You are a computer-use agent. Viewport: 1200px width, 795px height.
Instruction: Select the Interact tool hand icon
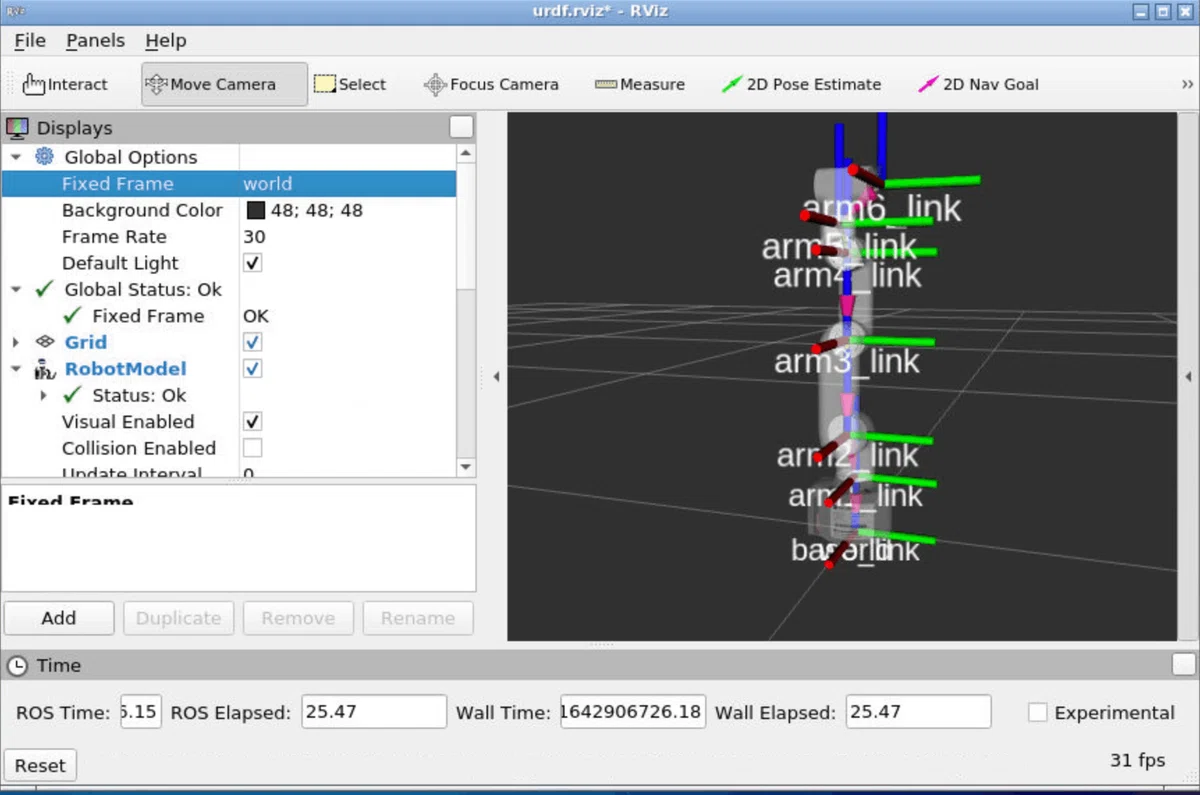(x=33, y=84)
